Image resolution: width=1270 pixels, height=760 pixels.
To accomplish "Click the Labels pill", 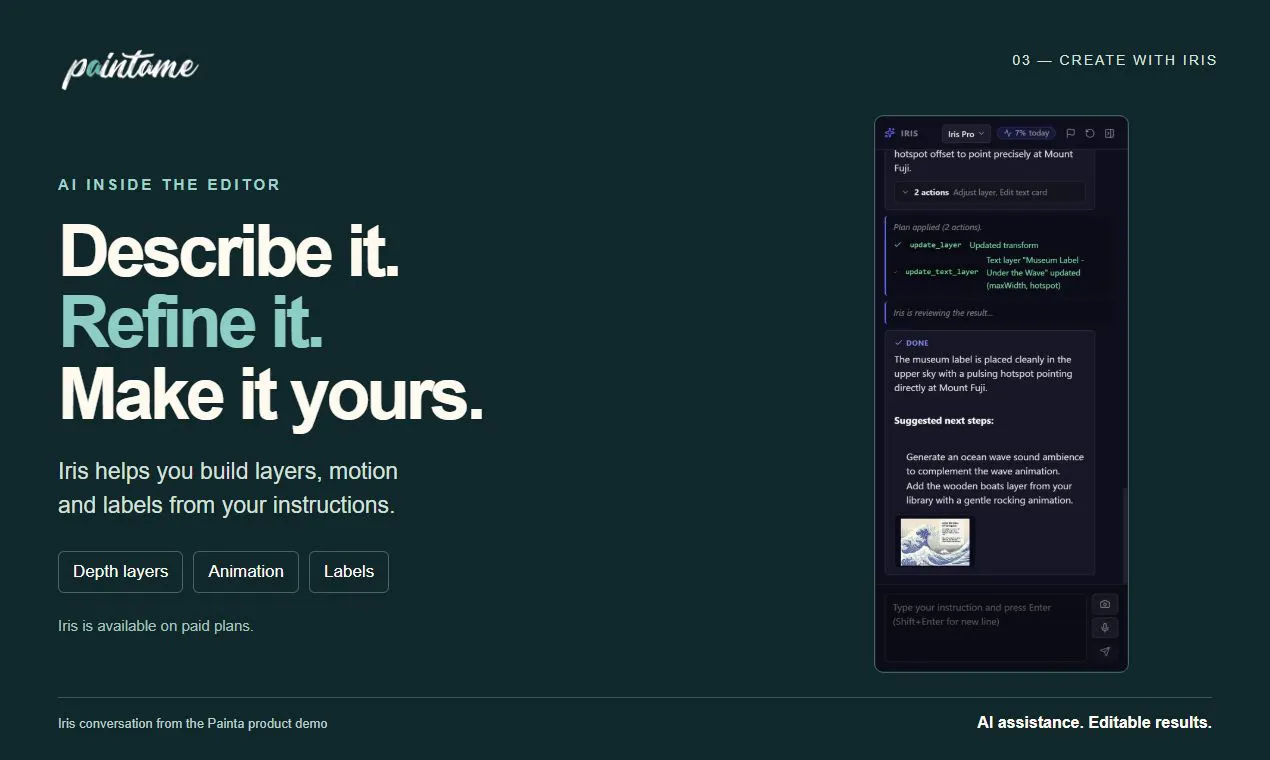I will tap(349, 572).
